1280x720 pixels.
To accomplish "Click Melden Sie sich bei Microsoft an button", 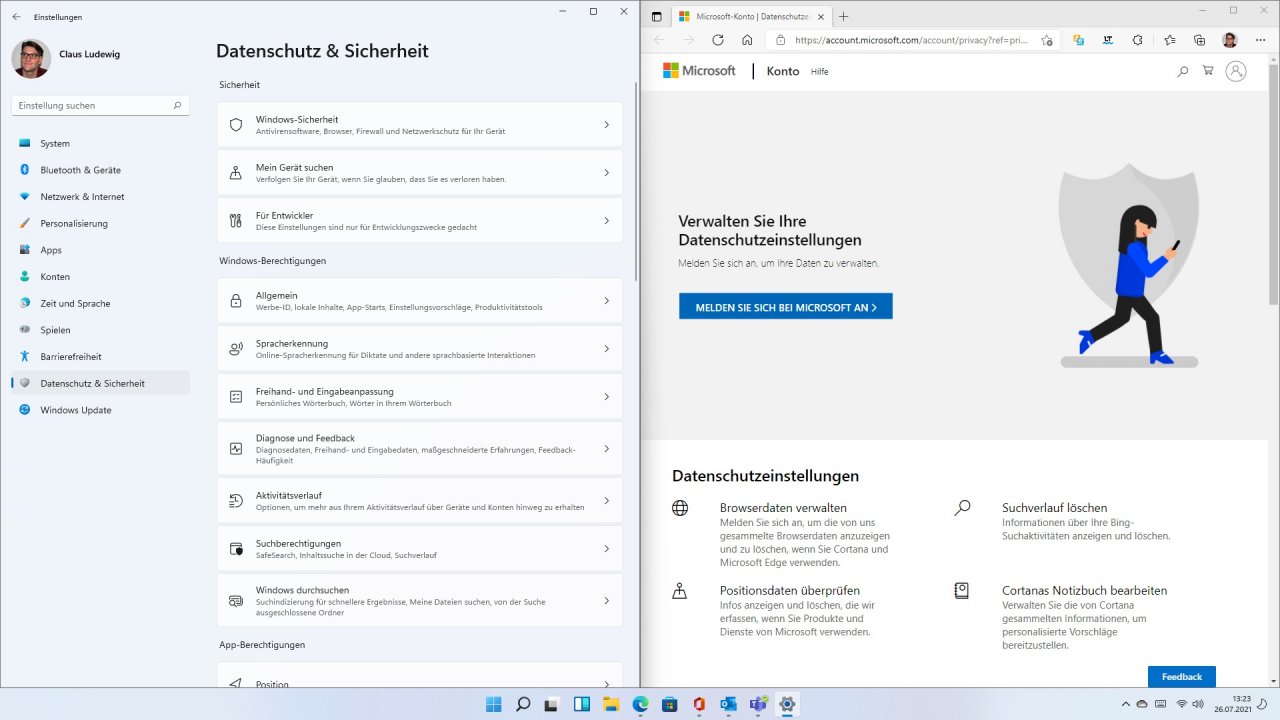I will pos(785,307).
